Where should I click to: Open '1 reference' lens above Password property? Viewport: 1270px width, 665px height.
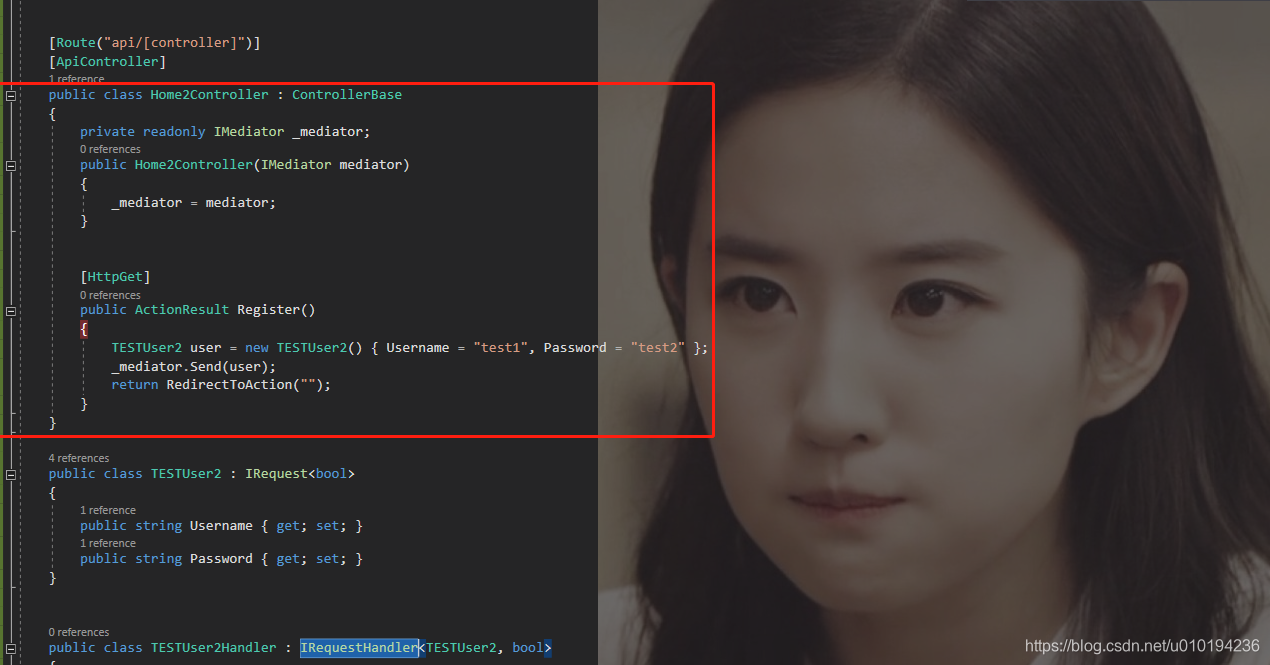tap(107, 543)
